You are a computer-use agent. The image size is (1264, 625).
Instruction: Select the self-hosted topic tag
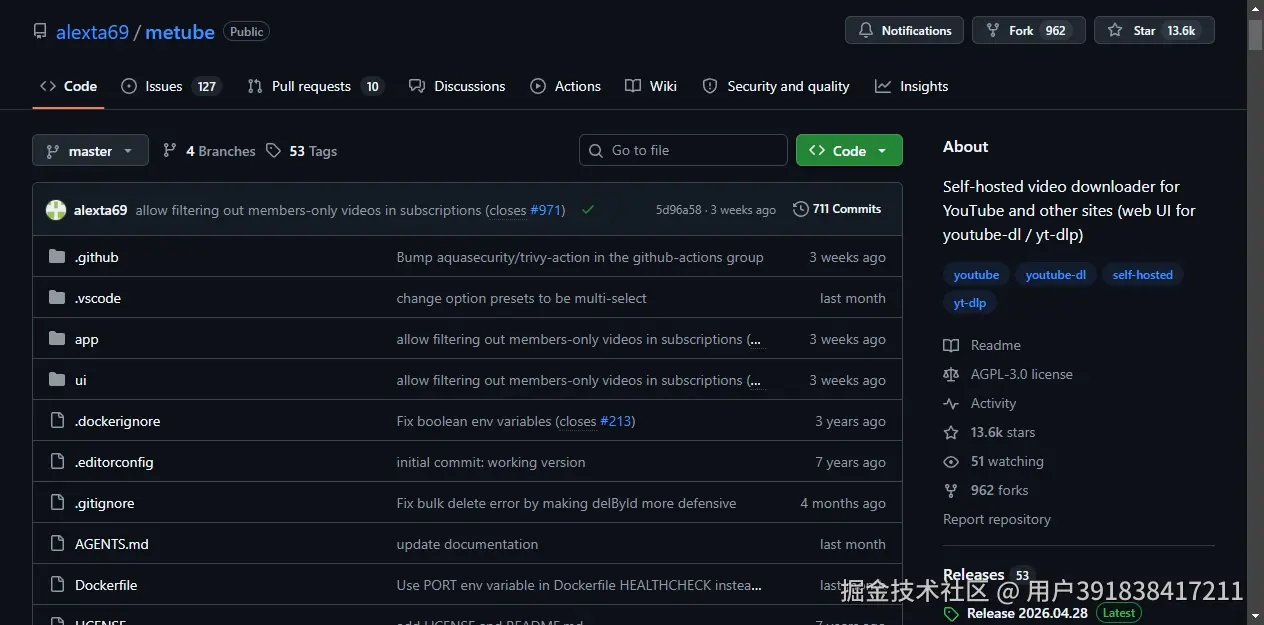tap(1142, 275)
